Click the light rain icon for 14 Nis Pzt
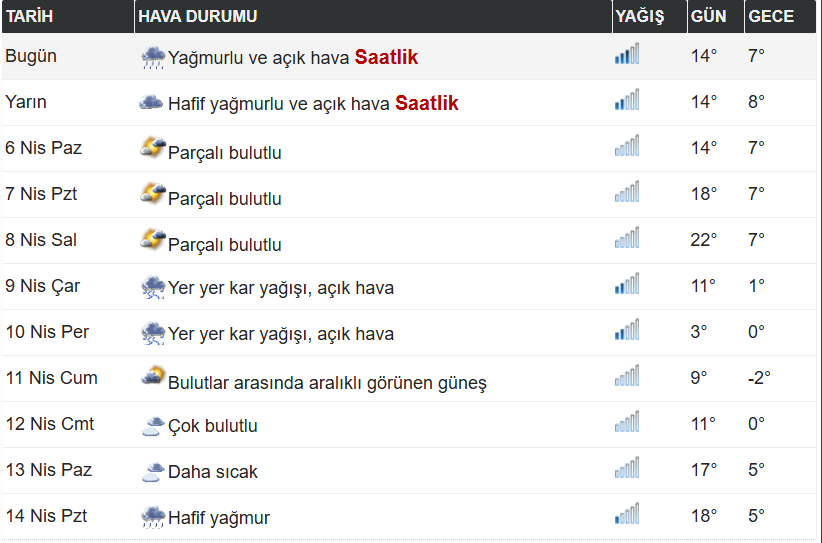Screen dimensions: 822x543 pos(153,517)
